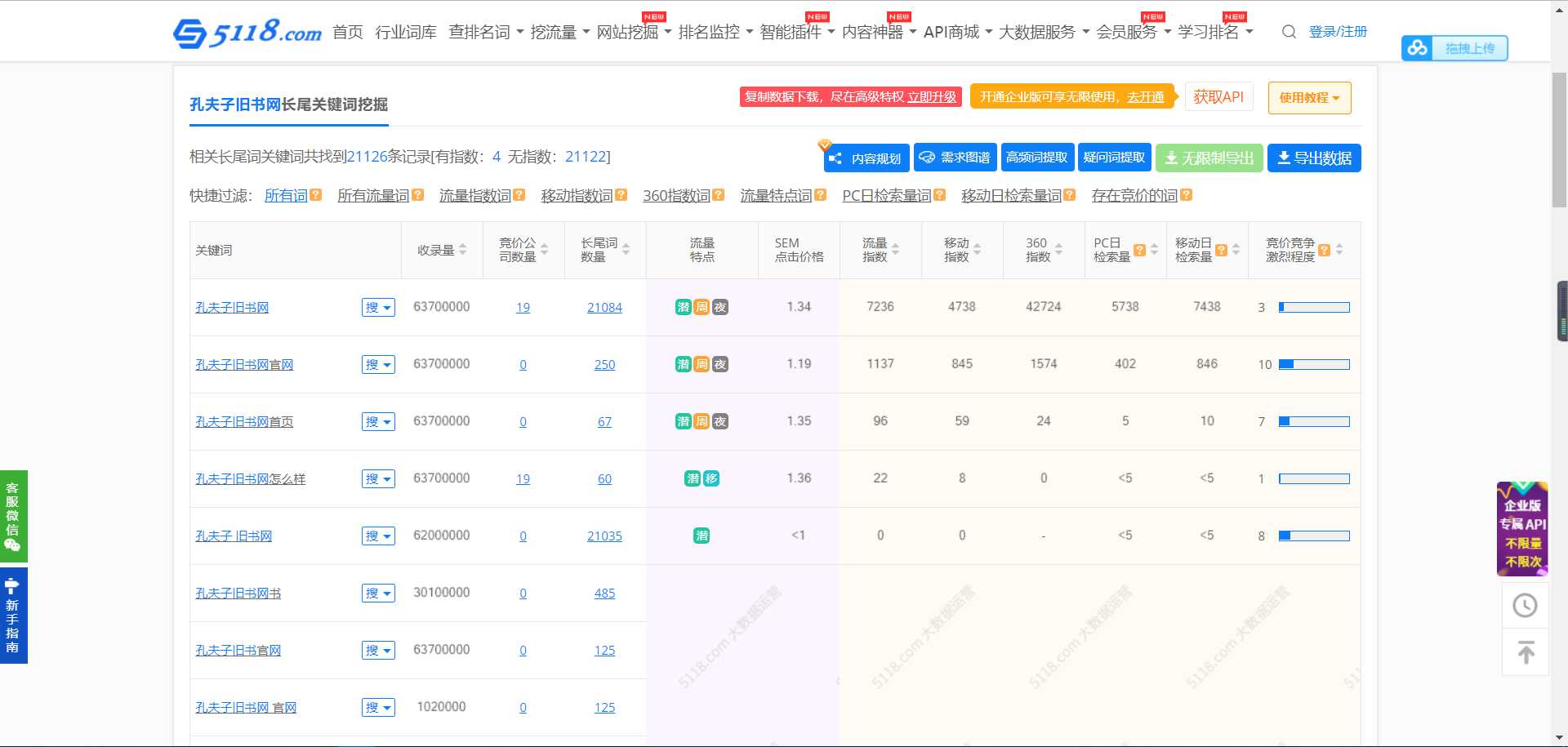Open help icon beside 存在竞价的词 filter

click(1187, 195)
